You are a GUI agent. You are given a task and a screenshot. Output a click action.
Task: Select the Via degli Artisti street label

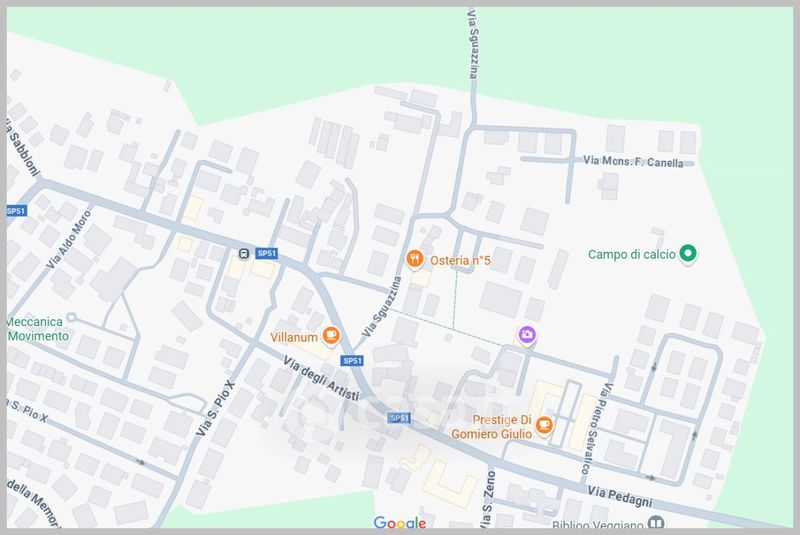pos(320,384)
